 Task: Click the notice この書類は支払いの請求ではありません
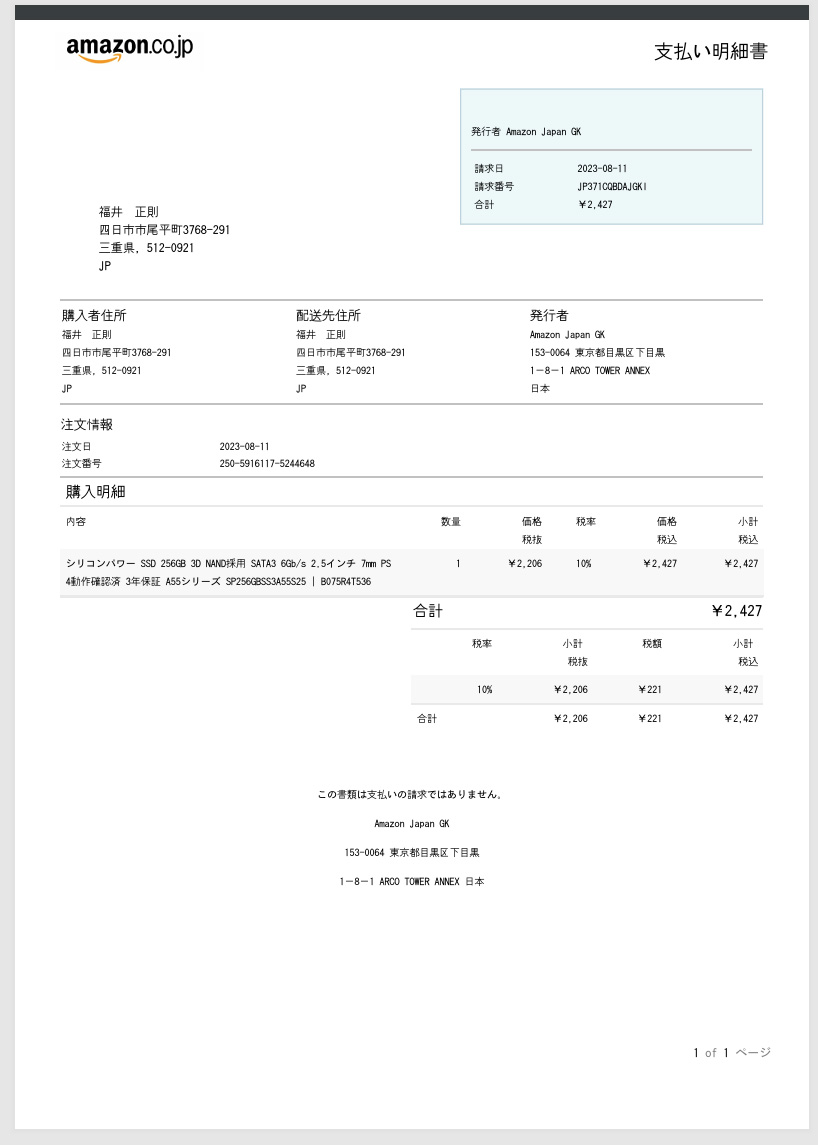411,795
